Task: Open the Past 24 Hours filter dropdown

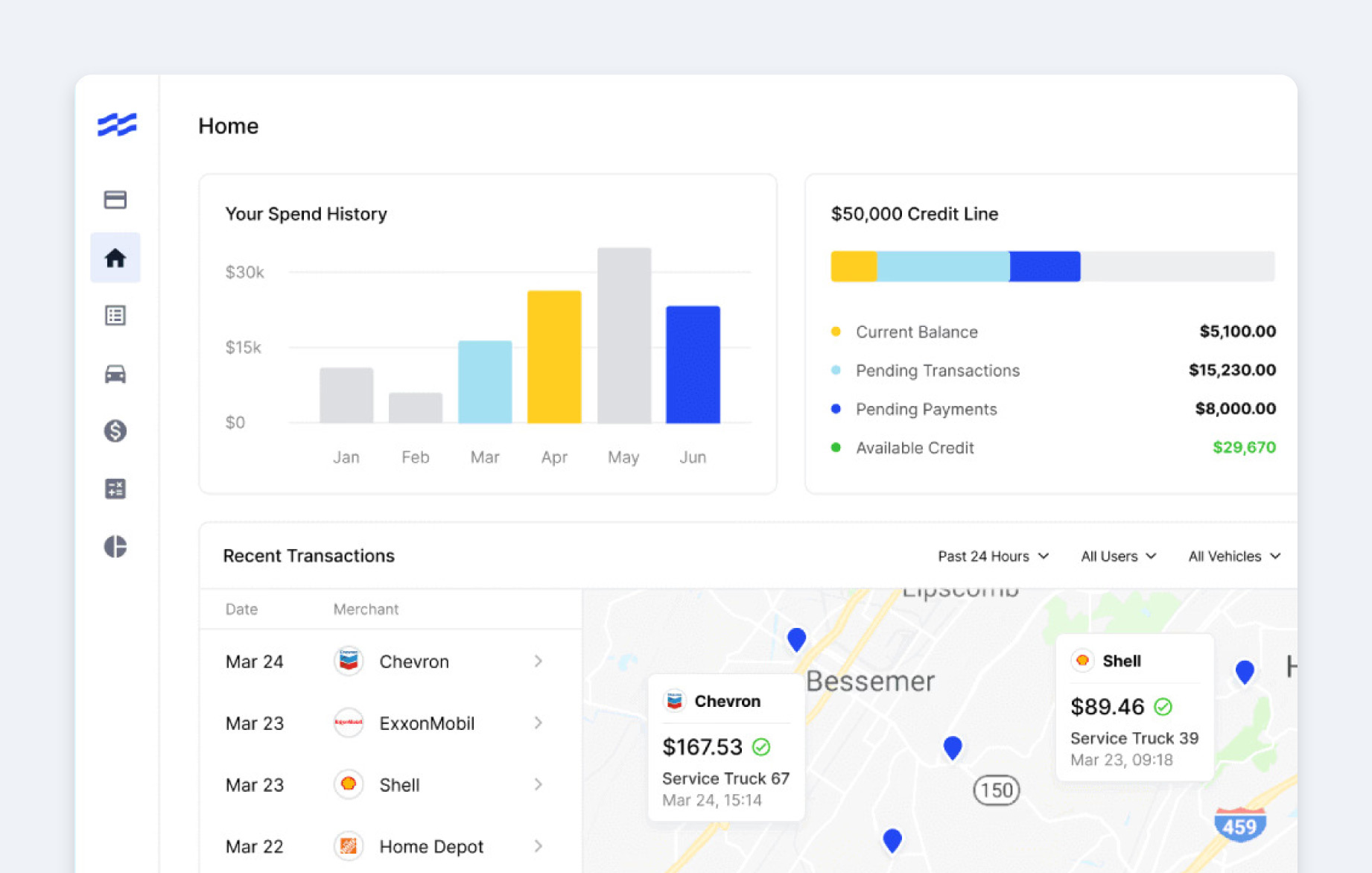Action: [x=994, y=556]
